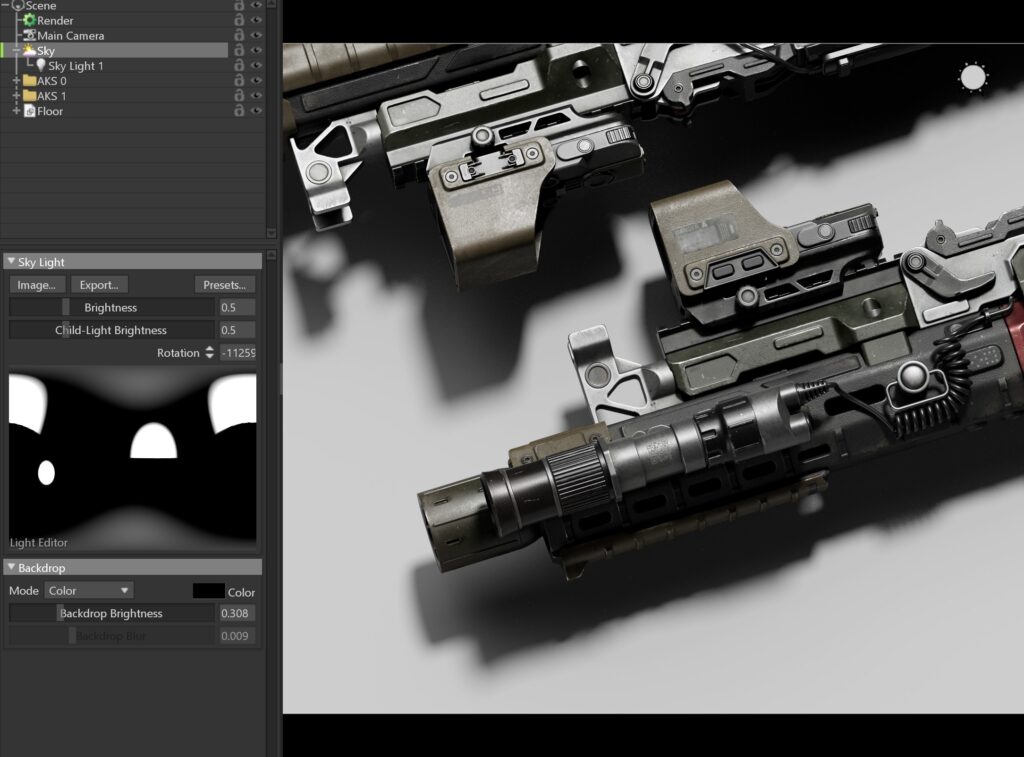Click the Sky sun-and-cloud icon
Image resolution: width=1024 pixels, height=757 pixels.
pyautogui.click(x=29, y=50)
